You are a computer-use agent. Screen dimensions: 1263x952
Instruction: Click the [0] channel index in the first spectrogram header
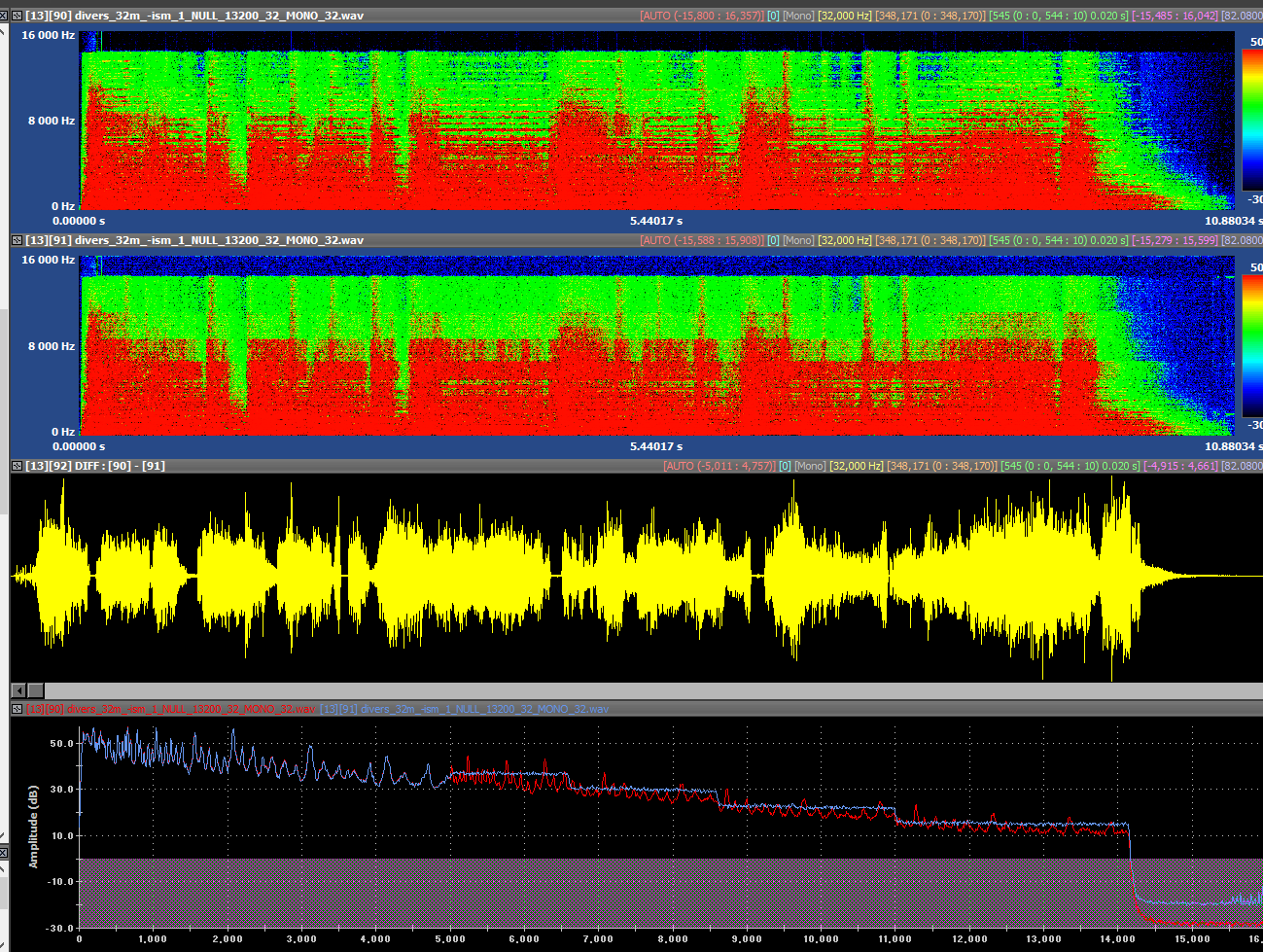click(x=773, y=16)
